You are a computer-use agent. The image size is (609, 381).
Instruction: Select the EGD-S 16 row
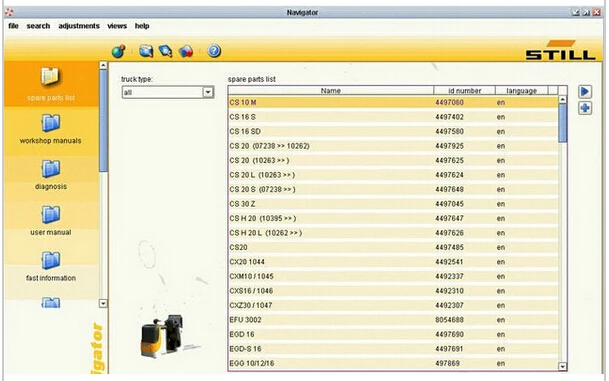(x=393, y=349)
